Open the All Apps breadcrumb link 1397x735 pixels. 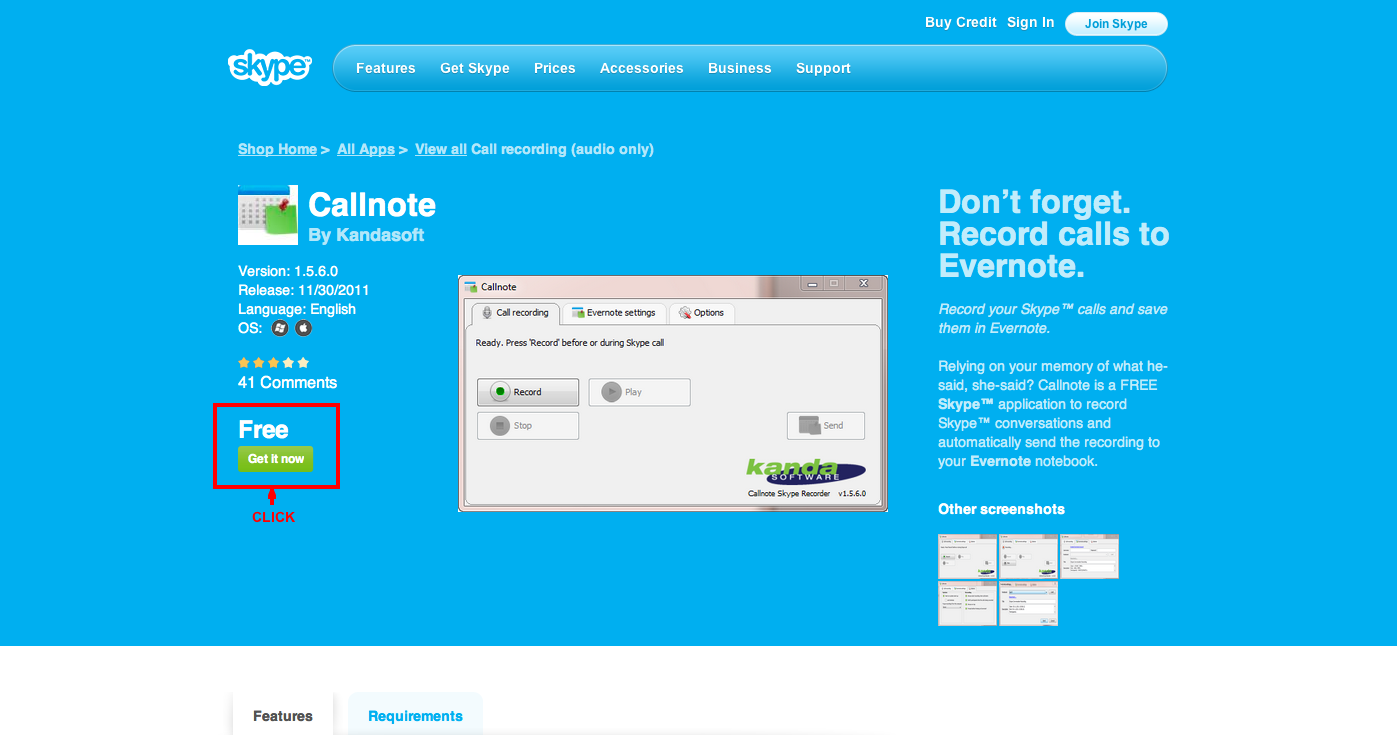coord(366,149)
